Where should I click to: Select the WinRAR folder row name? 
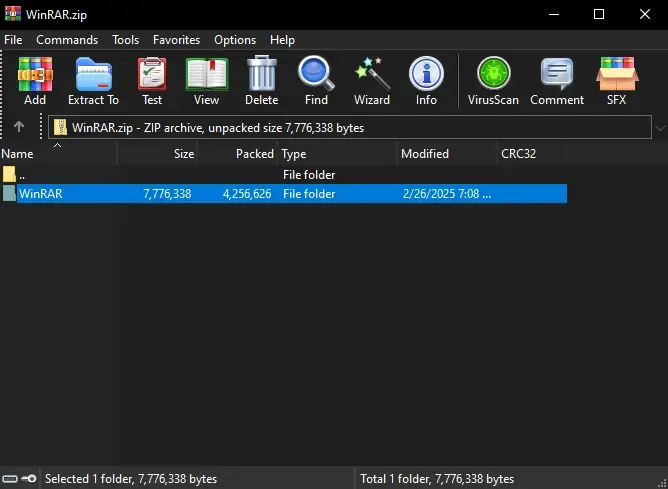[x=41, y=194]
